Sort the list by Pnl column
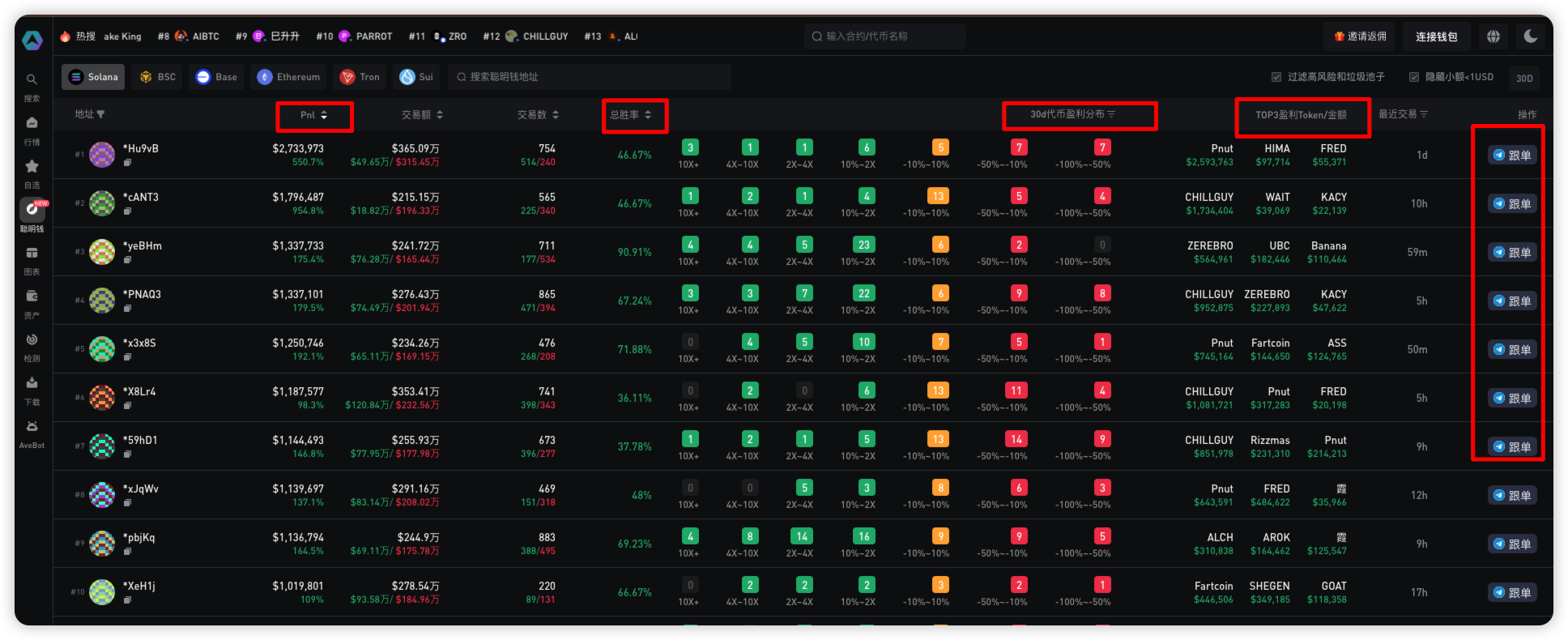Viewport: 1568px width, 640px height. coord(314,115)
